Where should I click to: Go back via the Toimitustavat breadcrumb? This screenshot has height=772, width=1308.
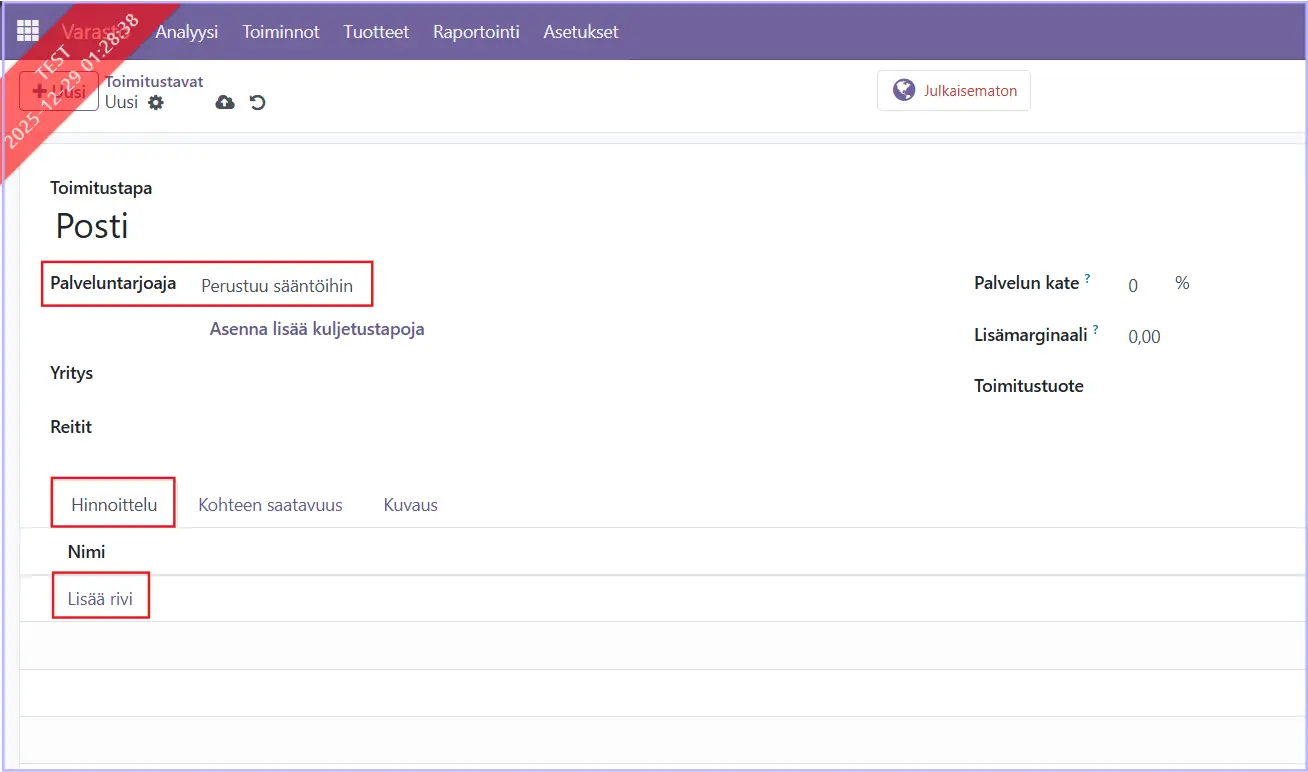[x=154, y=82]
